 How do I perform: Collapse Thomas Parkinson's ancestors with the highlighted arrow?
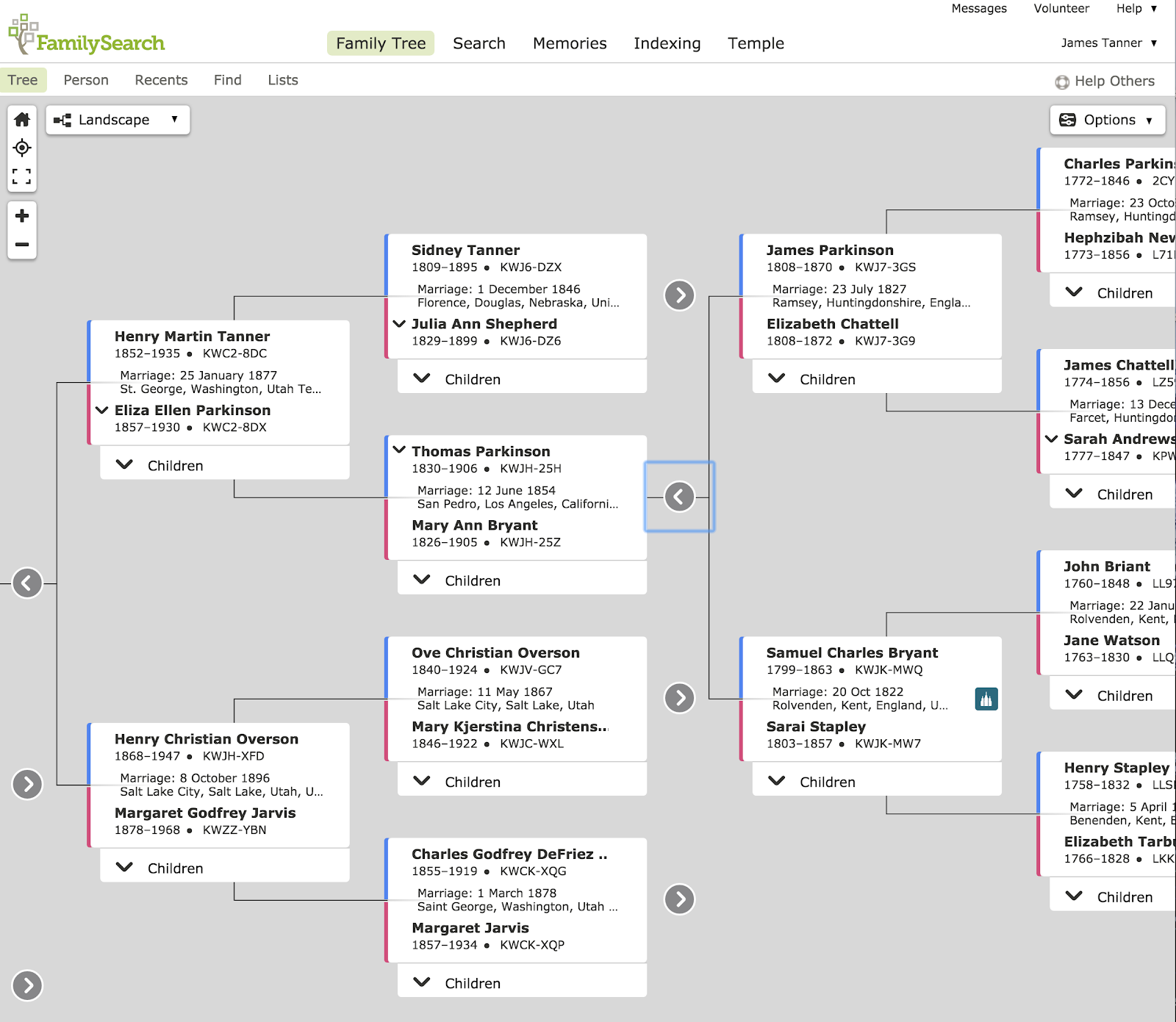click(x=679, y=496)
